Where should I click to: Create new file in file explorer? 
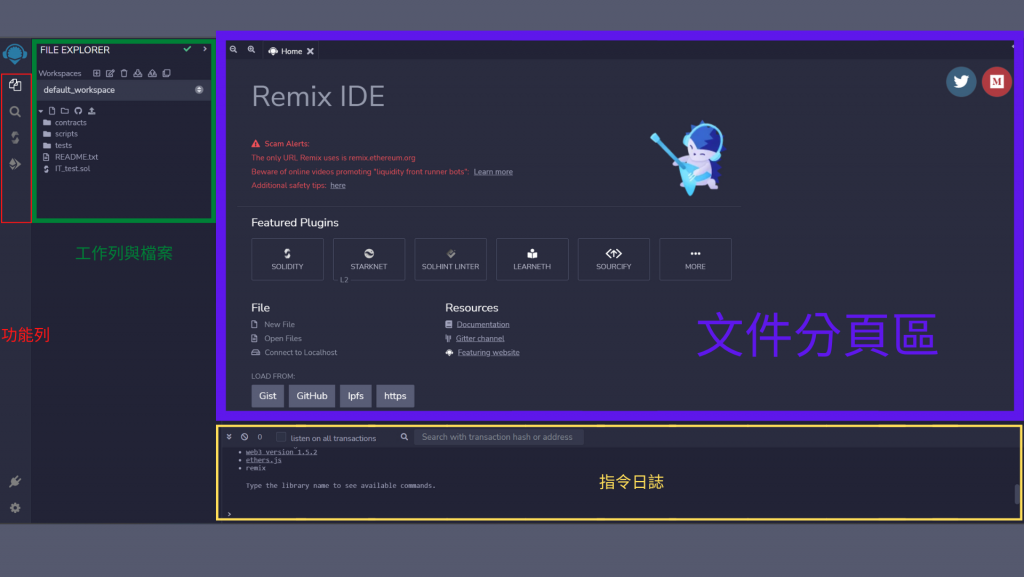(x=52, y=111)
